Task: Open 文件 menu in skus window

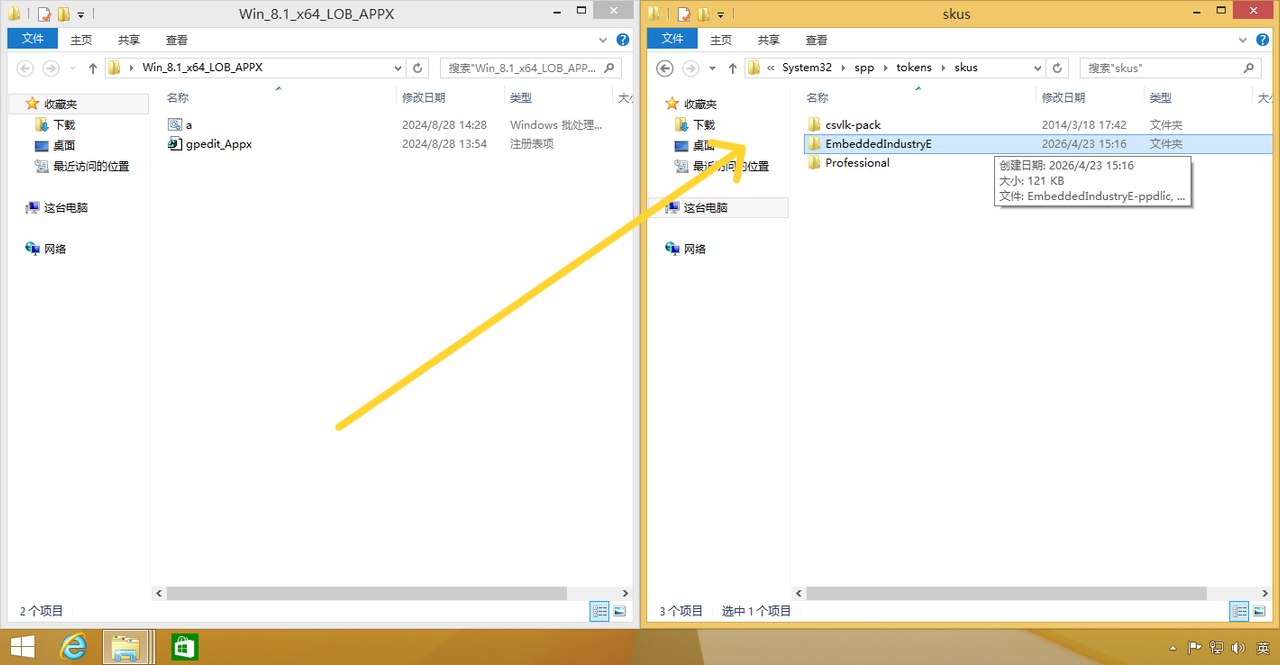Action: [x=673, y=39]
